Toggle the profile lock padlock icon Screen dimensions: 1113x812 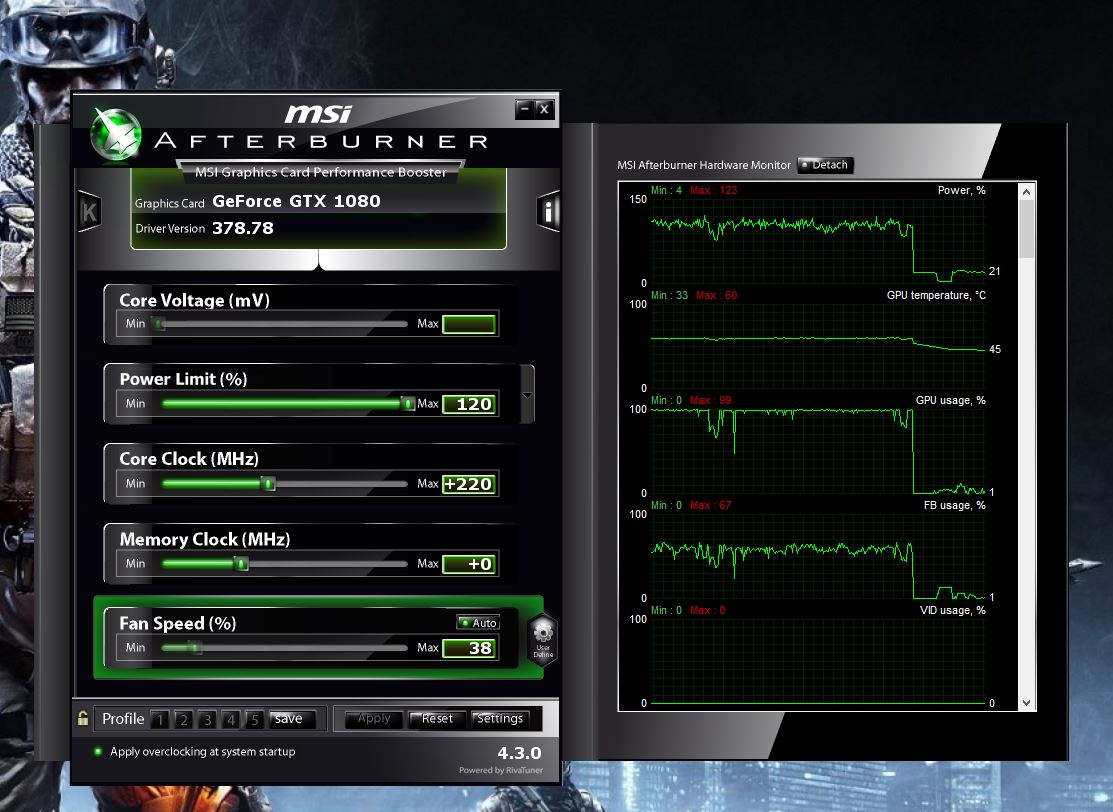(x=83, y=718)
